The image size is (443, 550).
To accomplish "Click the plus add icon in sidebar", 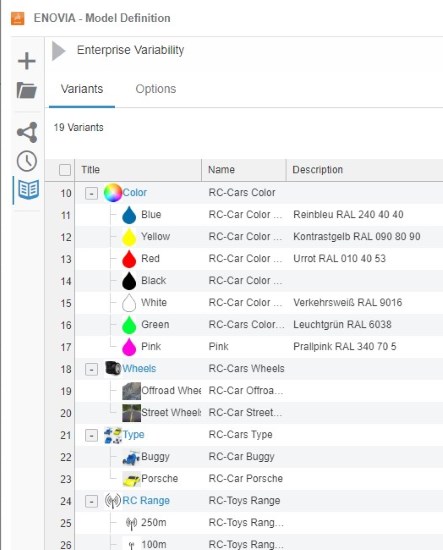I will click(27, 61).
